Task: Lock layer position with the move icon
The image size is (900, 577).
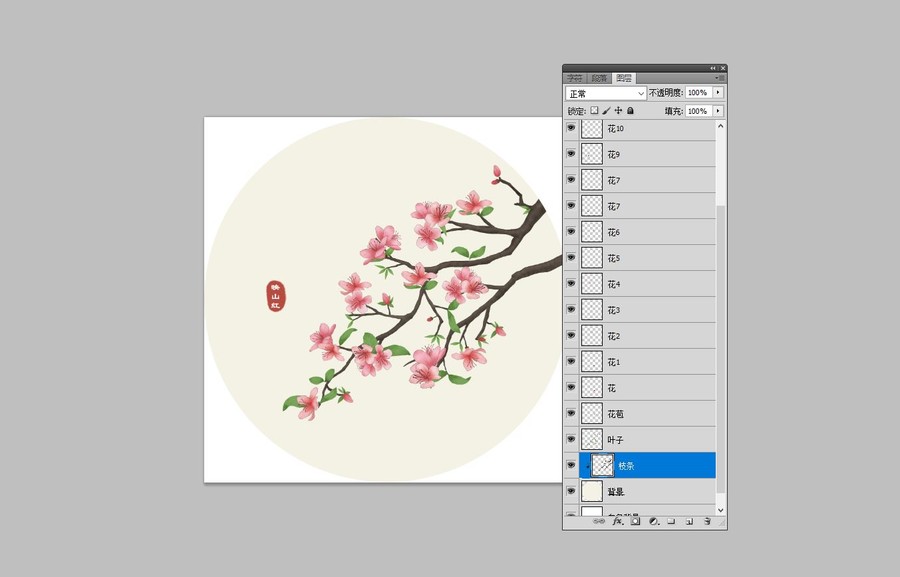Action: coord(618,110)
